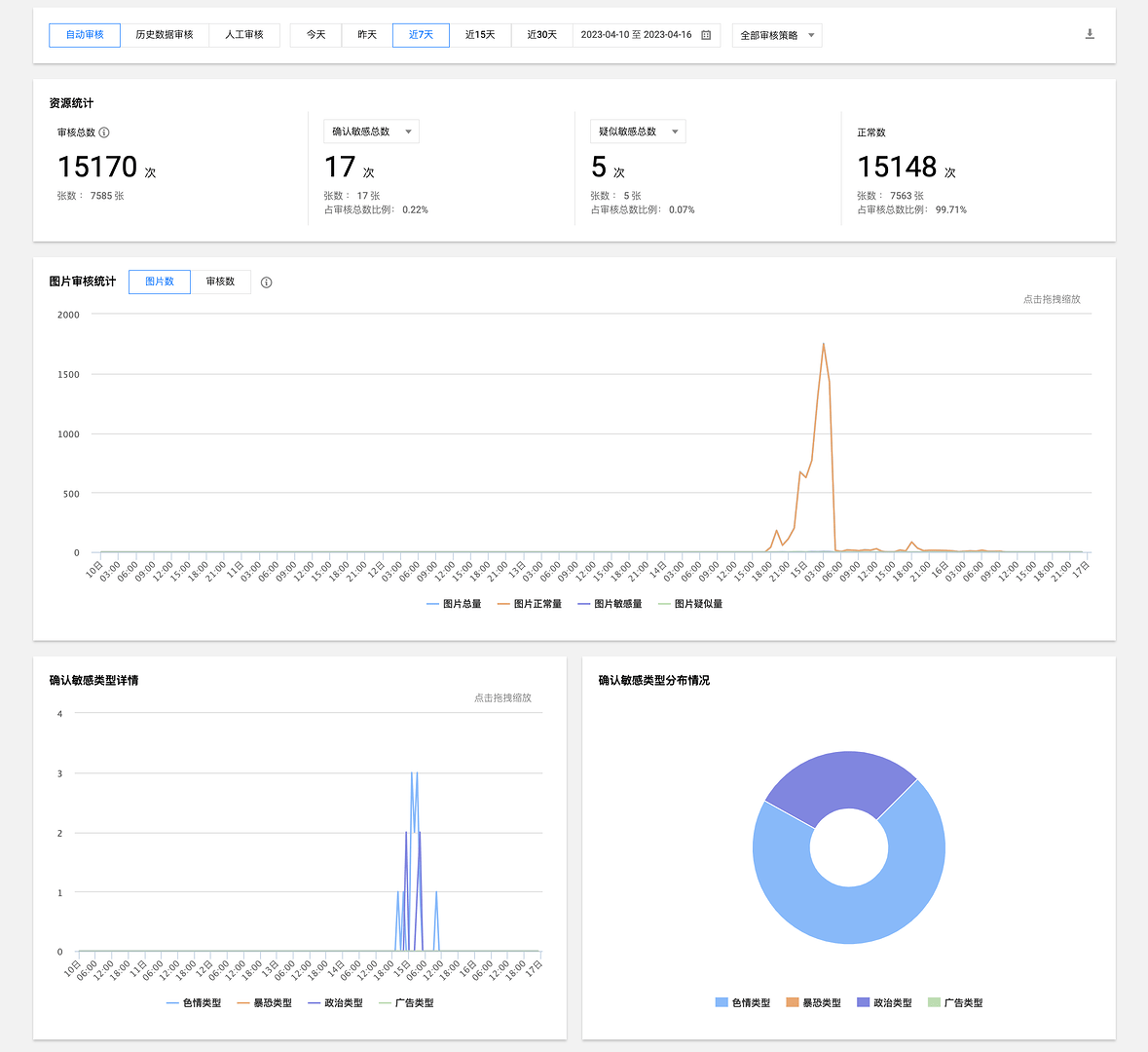Open the 确认敏感总数 dropdown
Viewport: 1148px width, 1052px height.
371,131
